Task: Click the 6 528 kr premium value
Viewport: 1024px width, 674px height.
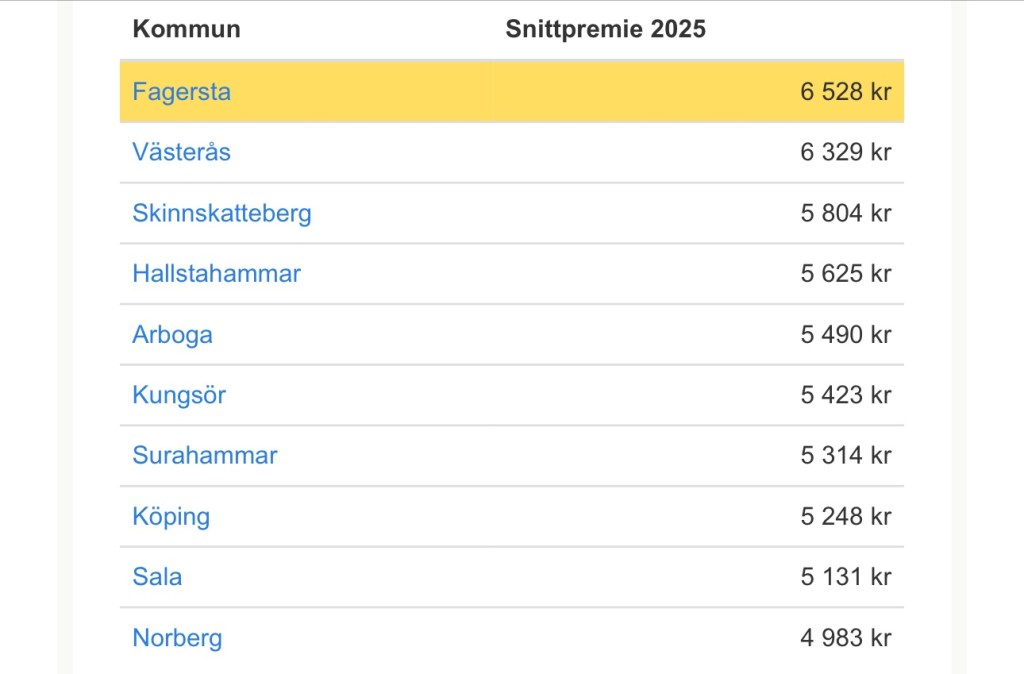Action: click(845, 92)
